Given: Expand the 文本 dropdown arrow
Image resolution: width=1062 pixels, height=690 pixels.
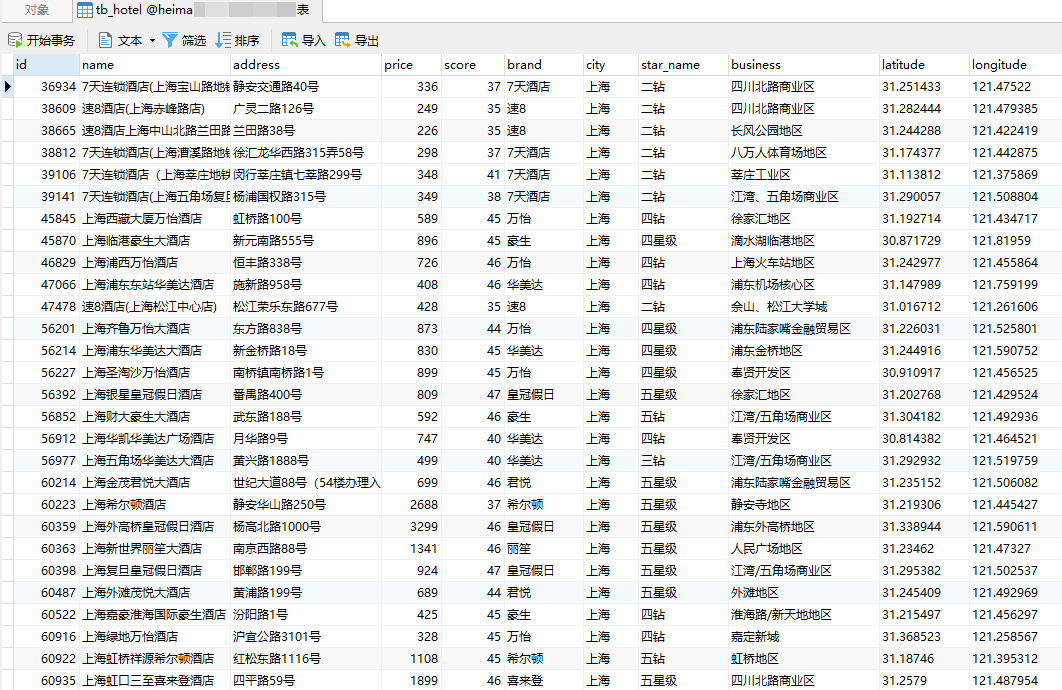Looking at the screenshot, I should 152,41.
